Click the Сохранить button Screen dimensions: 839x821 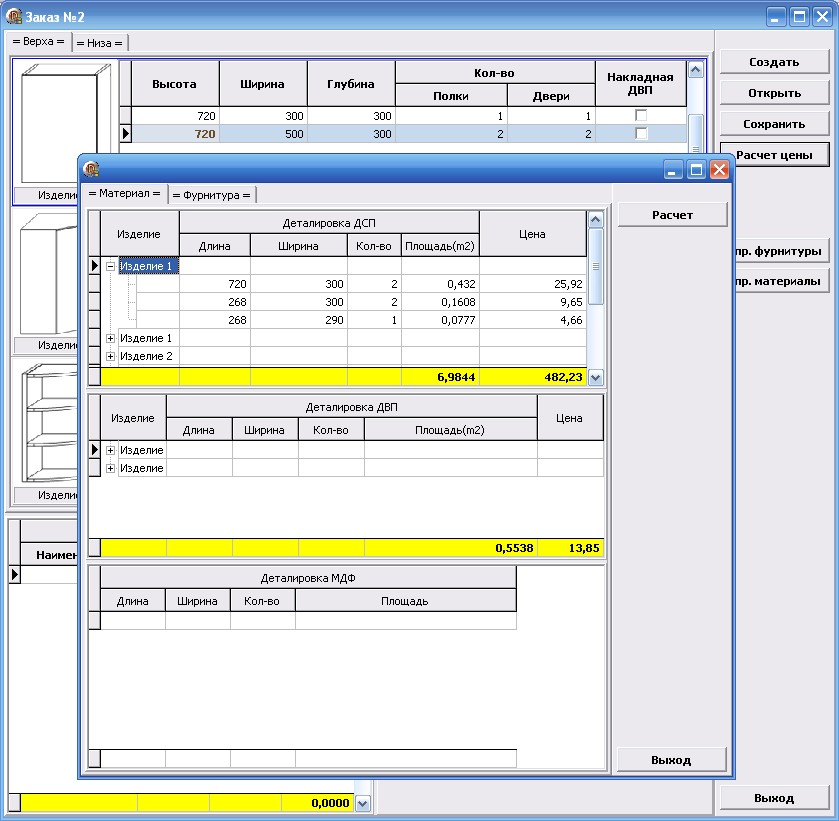(774, 124)
